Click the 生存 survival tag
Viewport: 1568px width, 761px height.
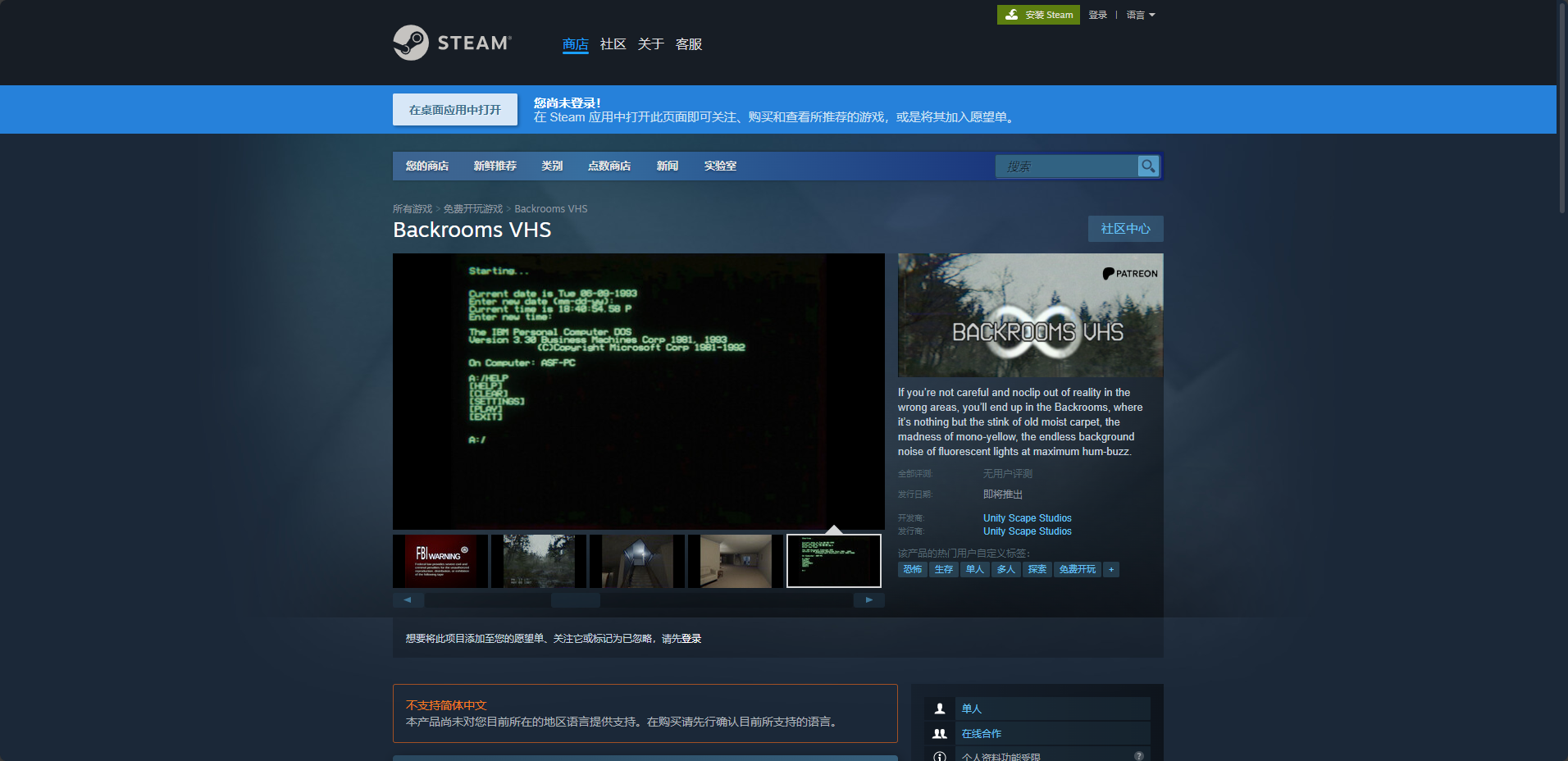click(x=944, y=569)
